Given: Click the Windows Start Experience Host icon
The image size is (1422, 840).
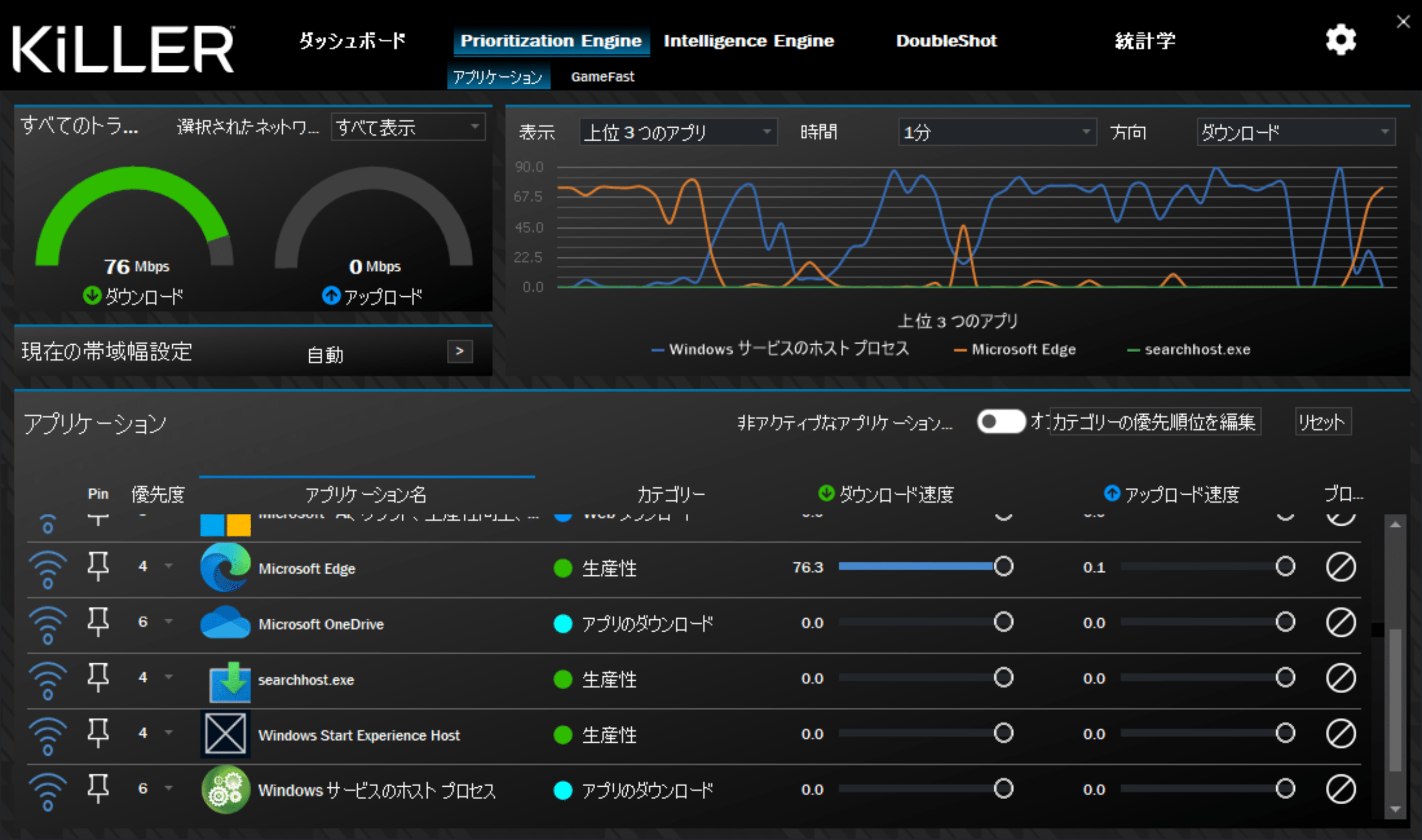Looking at the screenshot, I should (225, 734).
